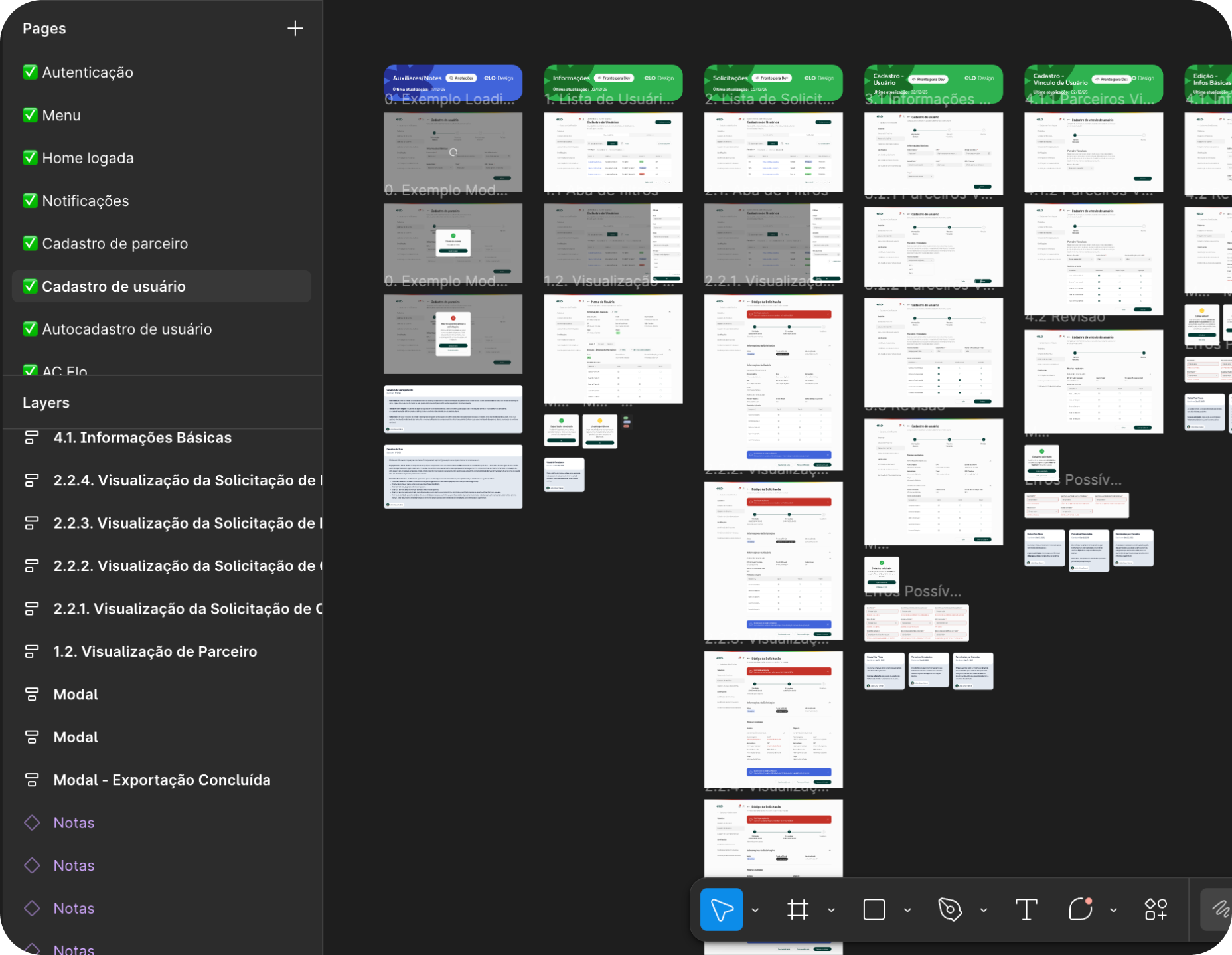Image resolution: width=1232 pixels, height=955 pixels.
Task: Open the Autocadastro de usuário page
Action: pyautogui.click(x=161, y=329)
